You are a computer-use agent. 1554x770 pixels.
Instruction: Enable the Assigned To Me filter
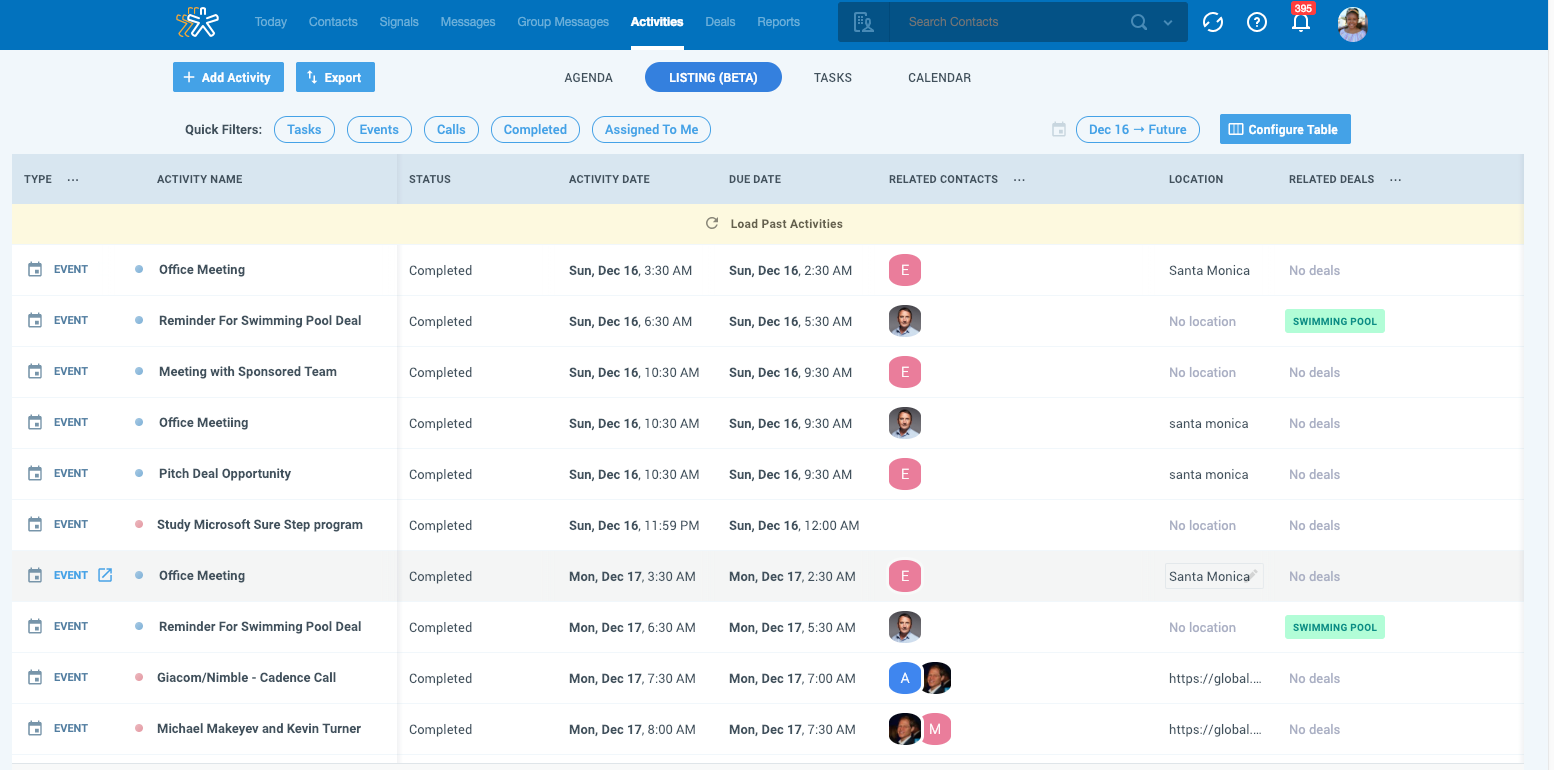click(x=651, y=129)
